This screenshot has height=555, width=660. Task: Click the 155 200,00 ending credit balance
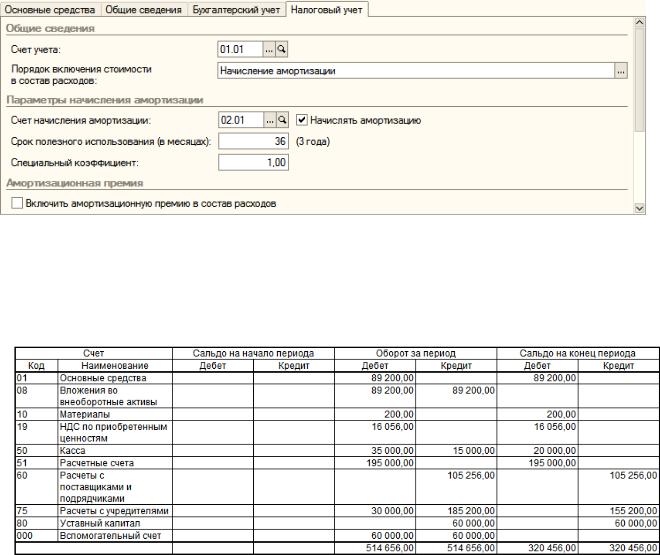pyautogui.click(x=633, y=511)
